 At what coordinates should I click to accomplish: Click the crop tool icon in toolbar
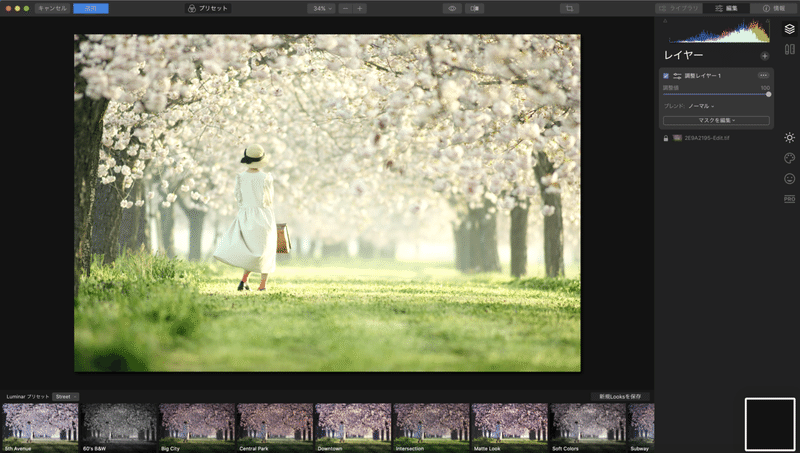[569, 8]
